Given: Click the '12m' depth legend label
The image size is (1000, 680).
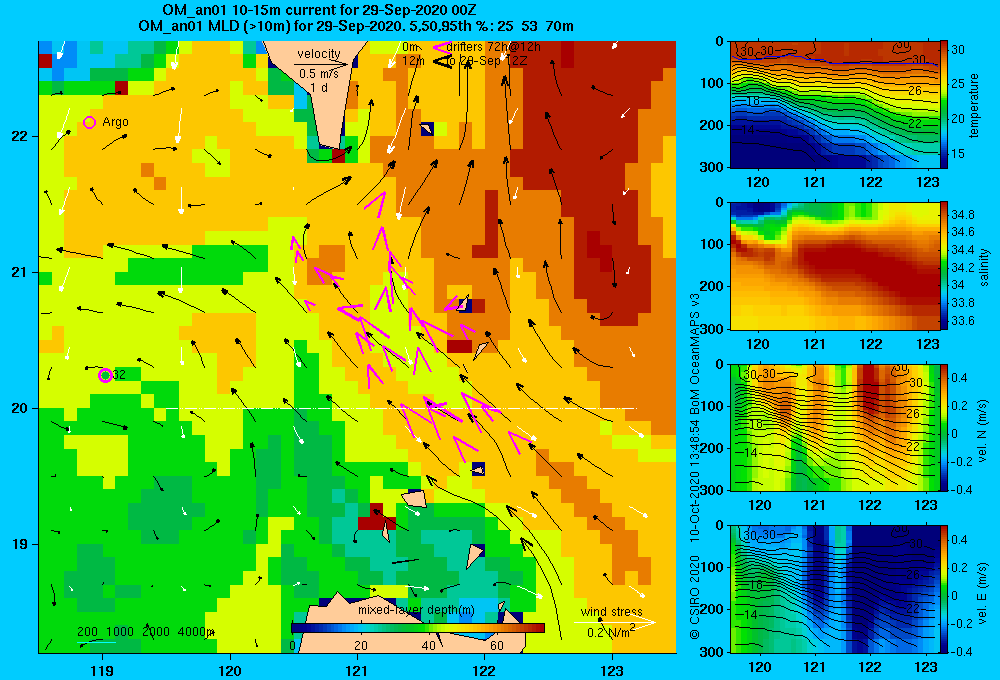Looking at the screenshot, I should pos(413,61).
